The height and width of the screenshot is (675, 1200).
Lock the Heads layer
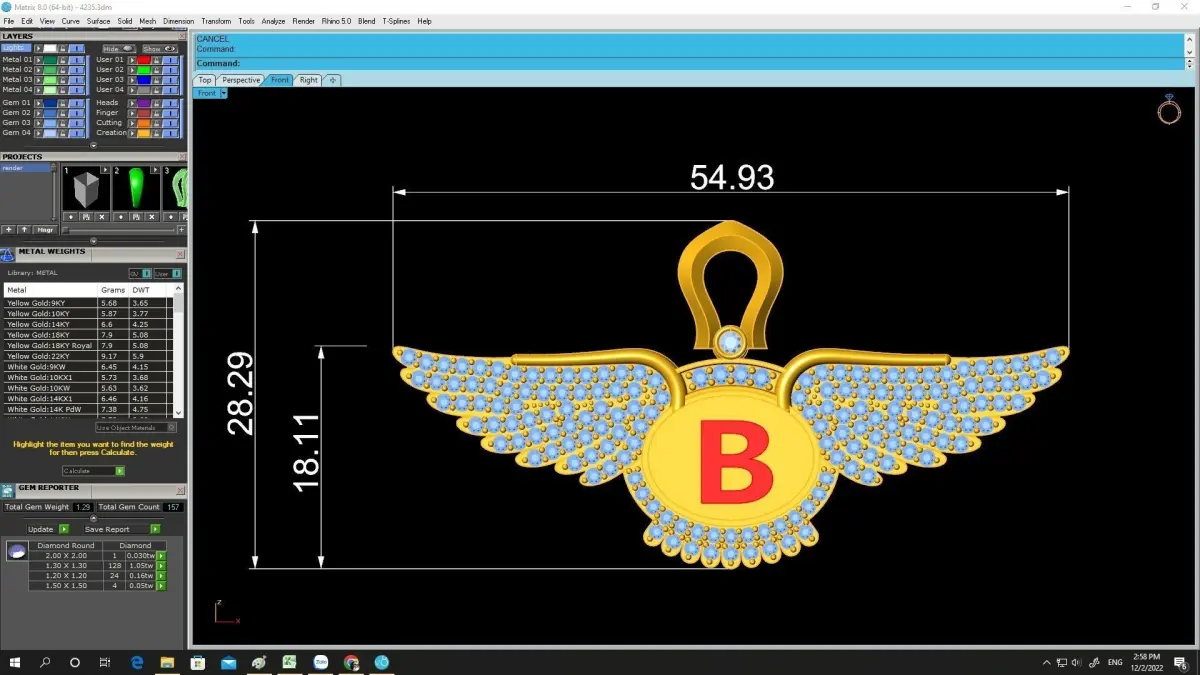156,103
